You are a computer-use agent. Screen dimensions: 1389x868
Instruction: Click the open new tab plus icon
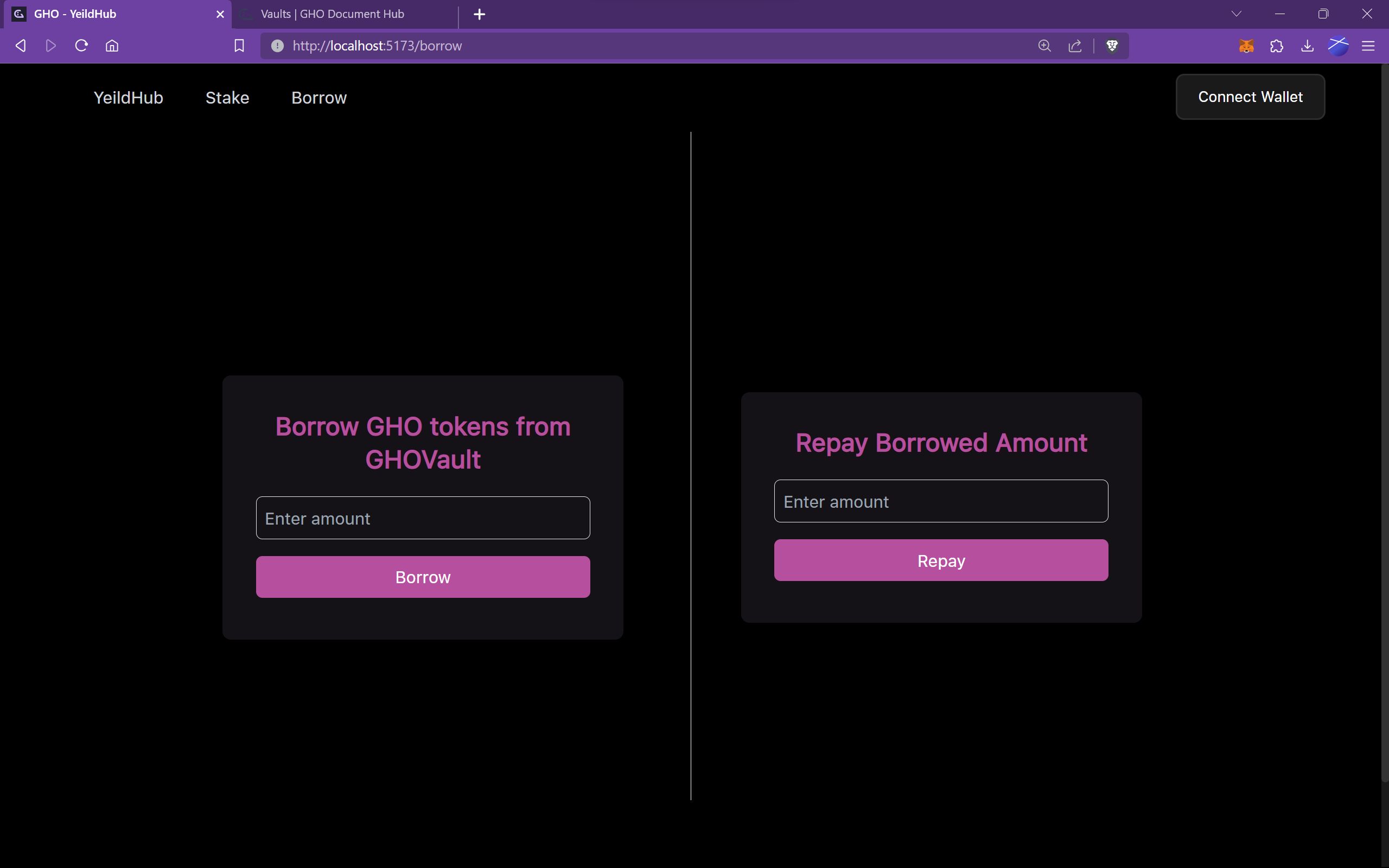point(479,13)
